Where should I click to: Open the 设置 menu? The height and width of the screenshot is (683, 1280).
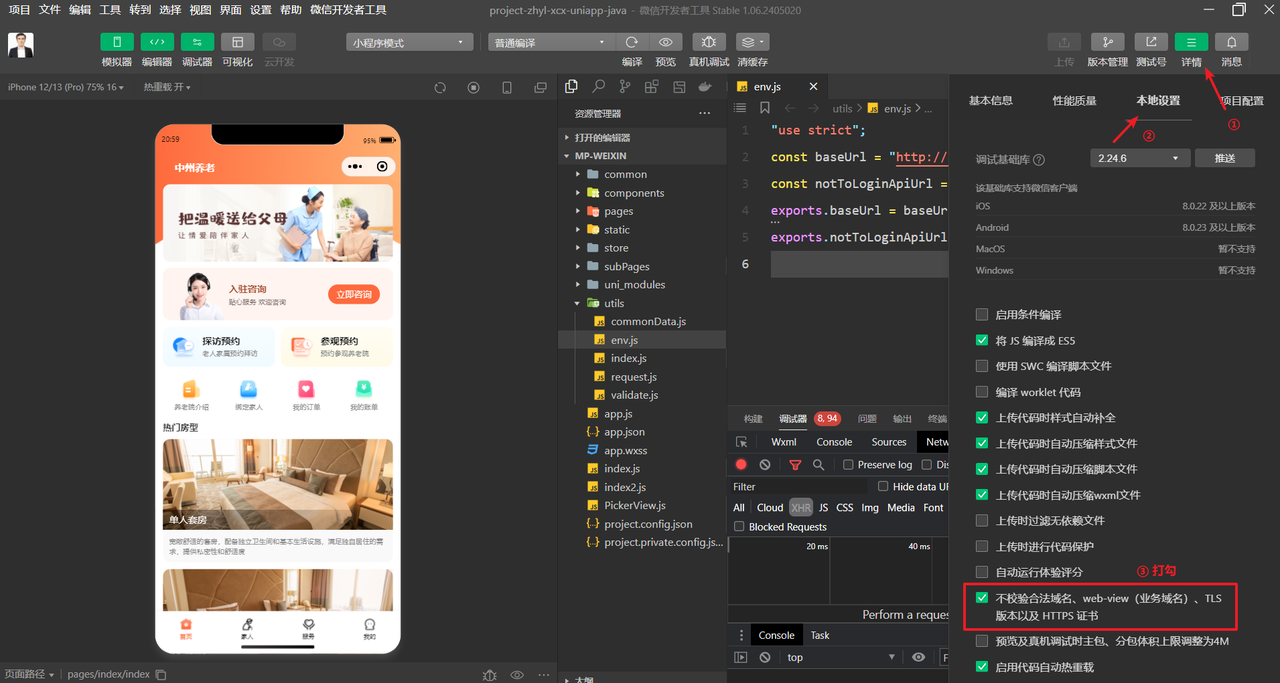coord(261,10)
